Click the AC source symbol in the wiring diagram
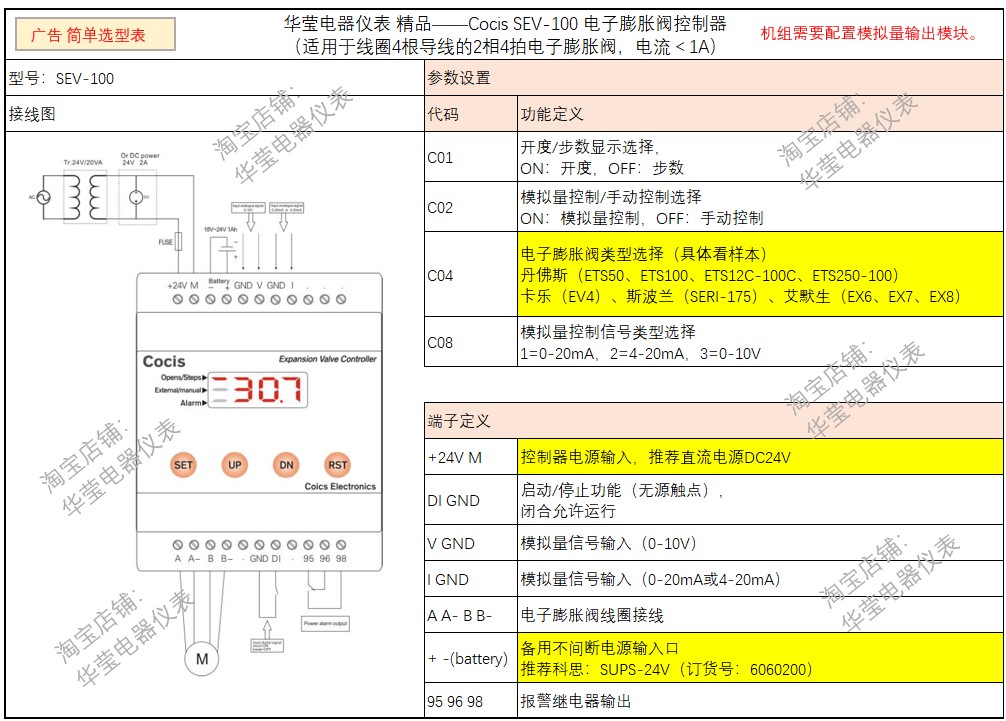 pos(44,198)
